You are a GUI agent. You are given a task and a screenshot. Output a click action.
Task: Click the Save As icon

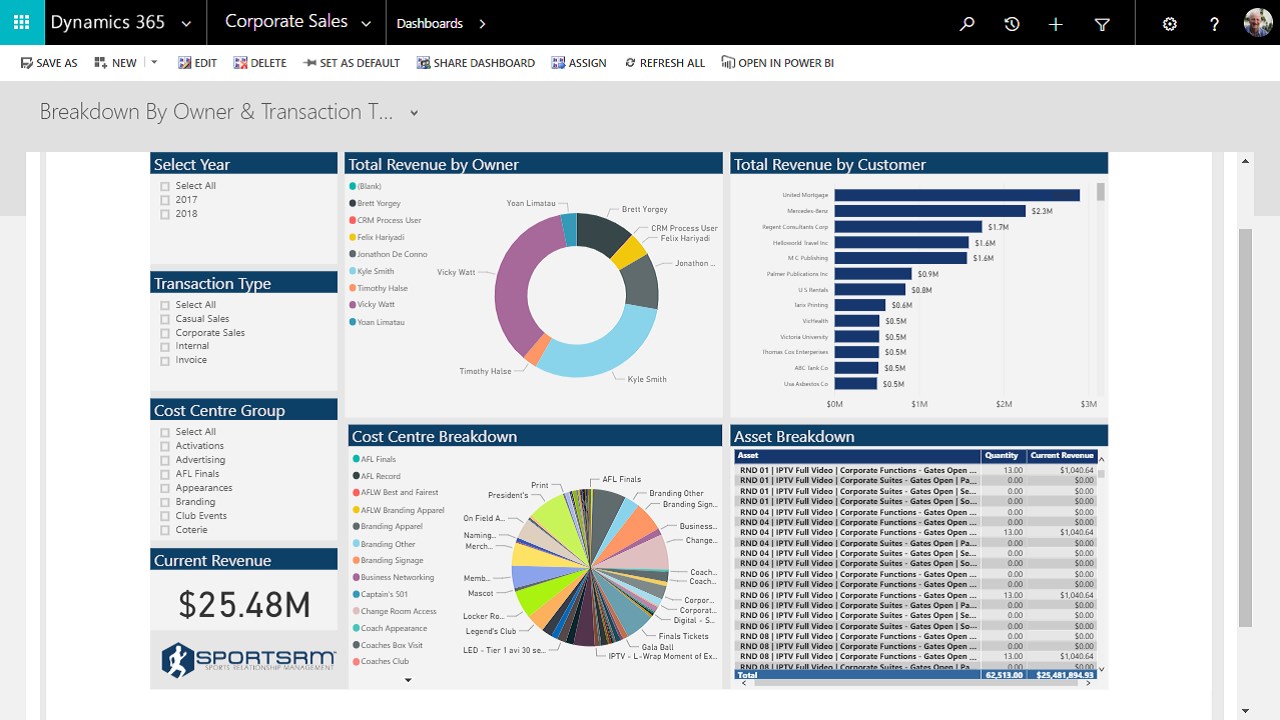point(26,63)
